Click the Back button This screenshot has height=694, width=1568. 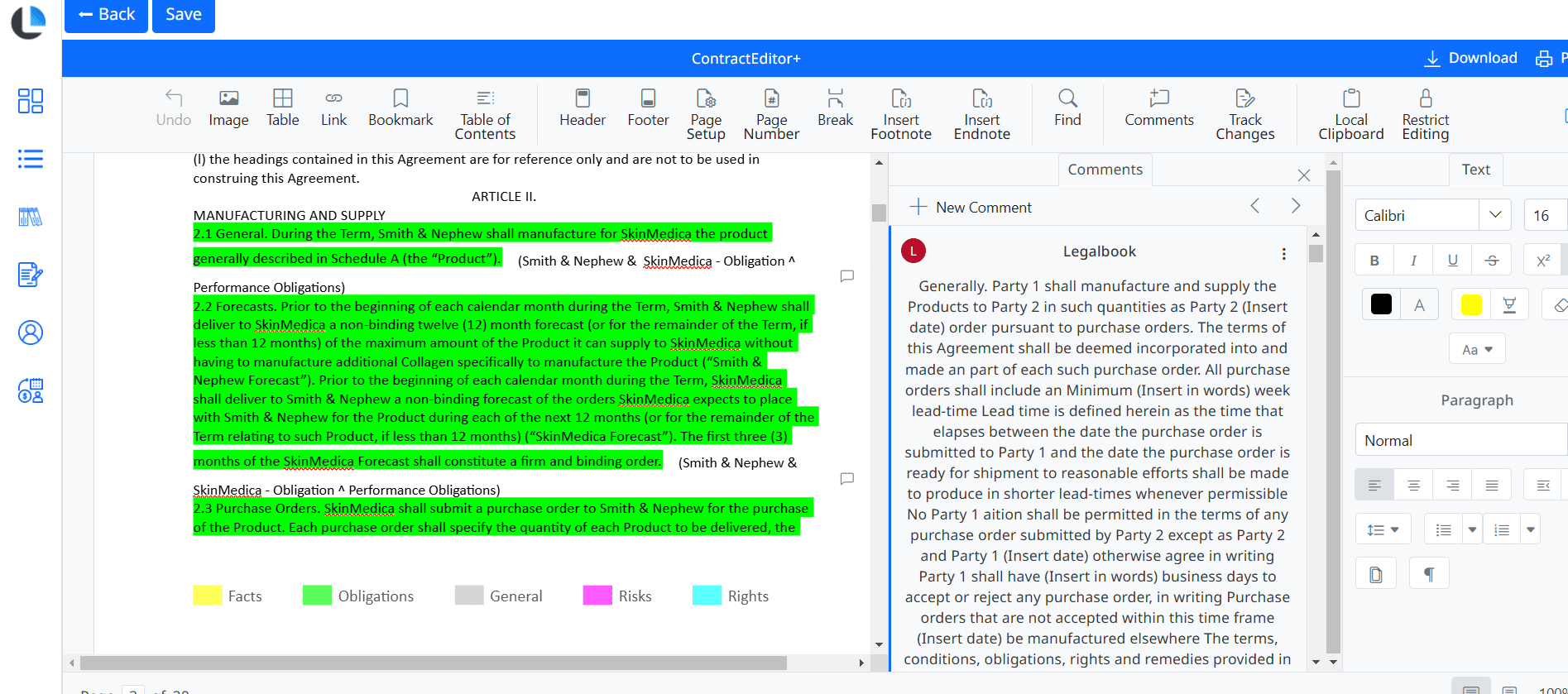tap(106, 15)
